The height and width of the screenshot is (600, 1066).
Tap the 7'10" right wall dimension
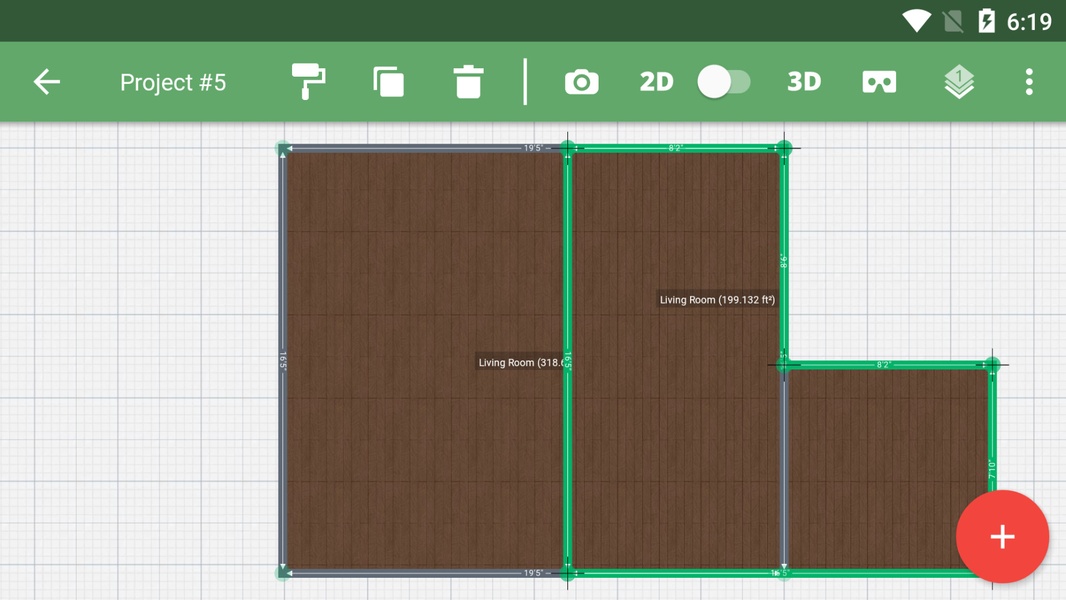coord(992,469)
